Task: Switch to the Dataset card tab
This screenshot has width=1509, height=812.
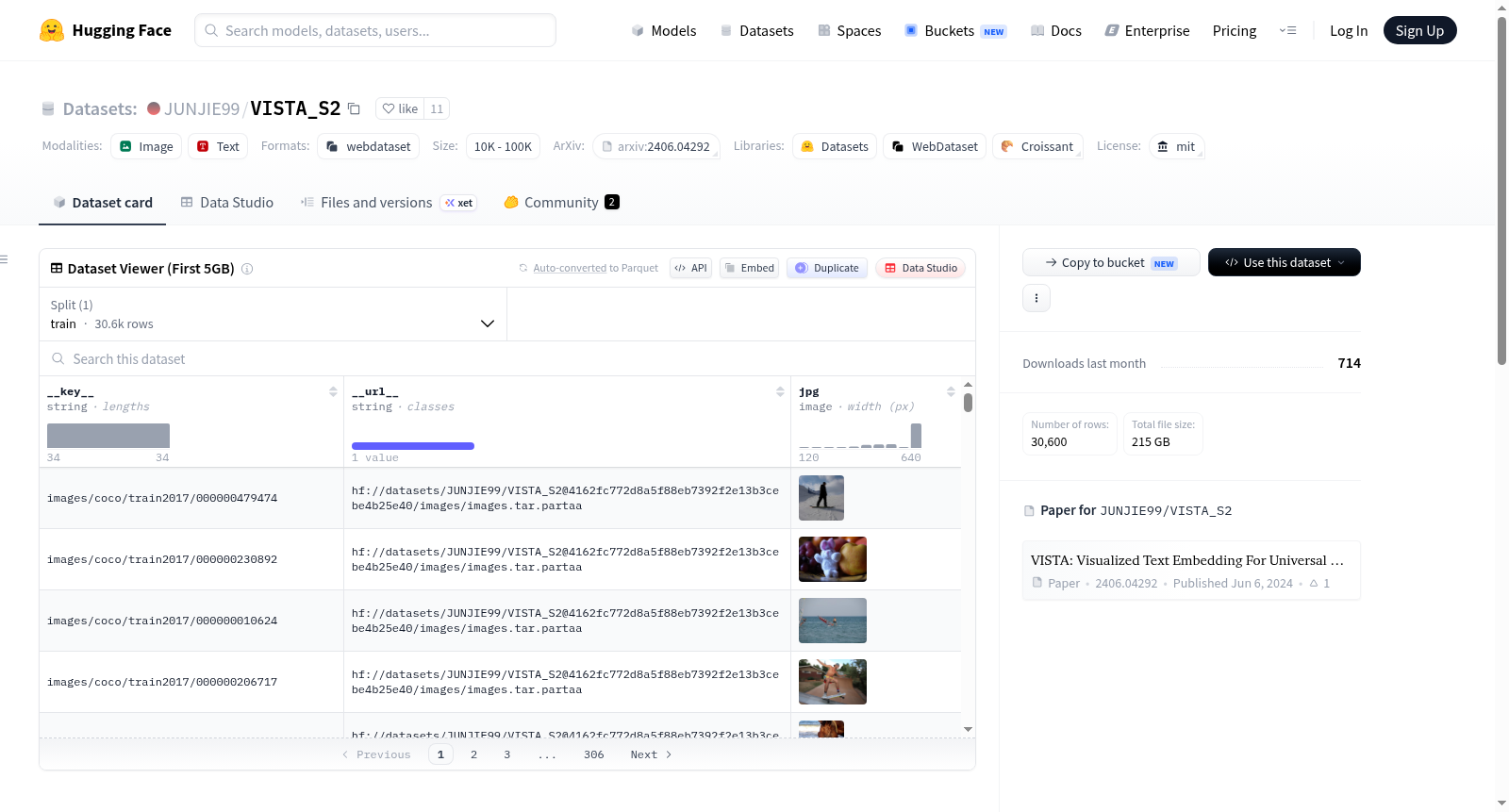Action: point(103,203)
